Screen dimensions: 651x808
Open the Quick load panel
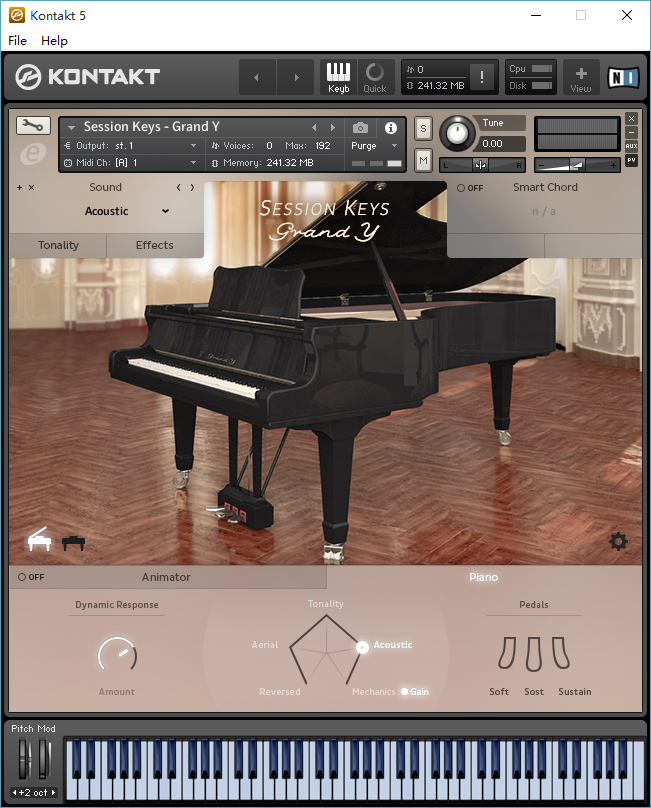(x=375, y=77)
